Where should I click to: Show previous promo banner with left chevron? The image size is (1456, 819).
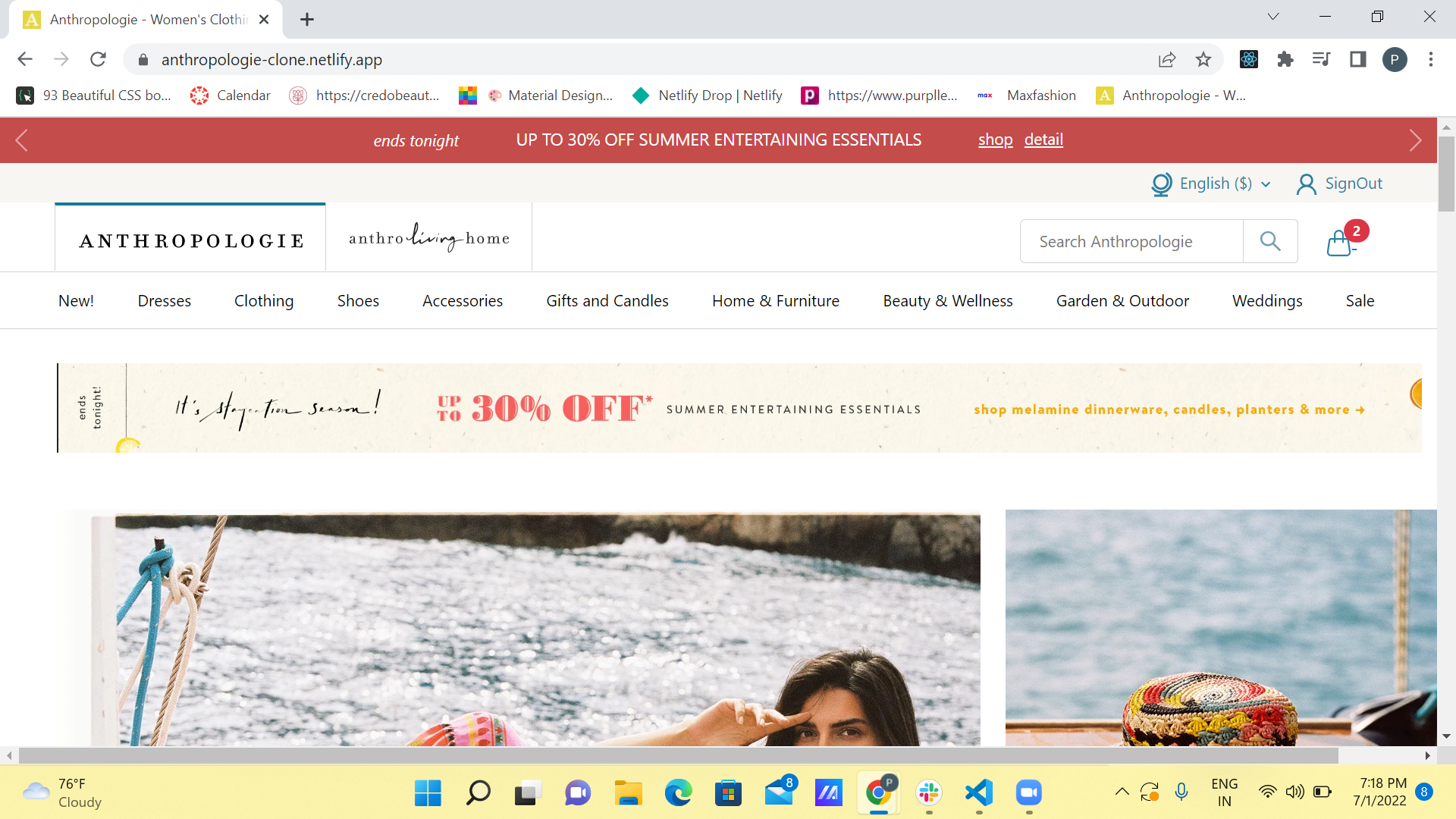point(21,140)
